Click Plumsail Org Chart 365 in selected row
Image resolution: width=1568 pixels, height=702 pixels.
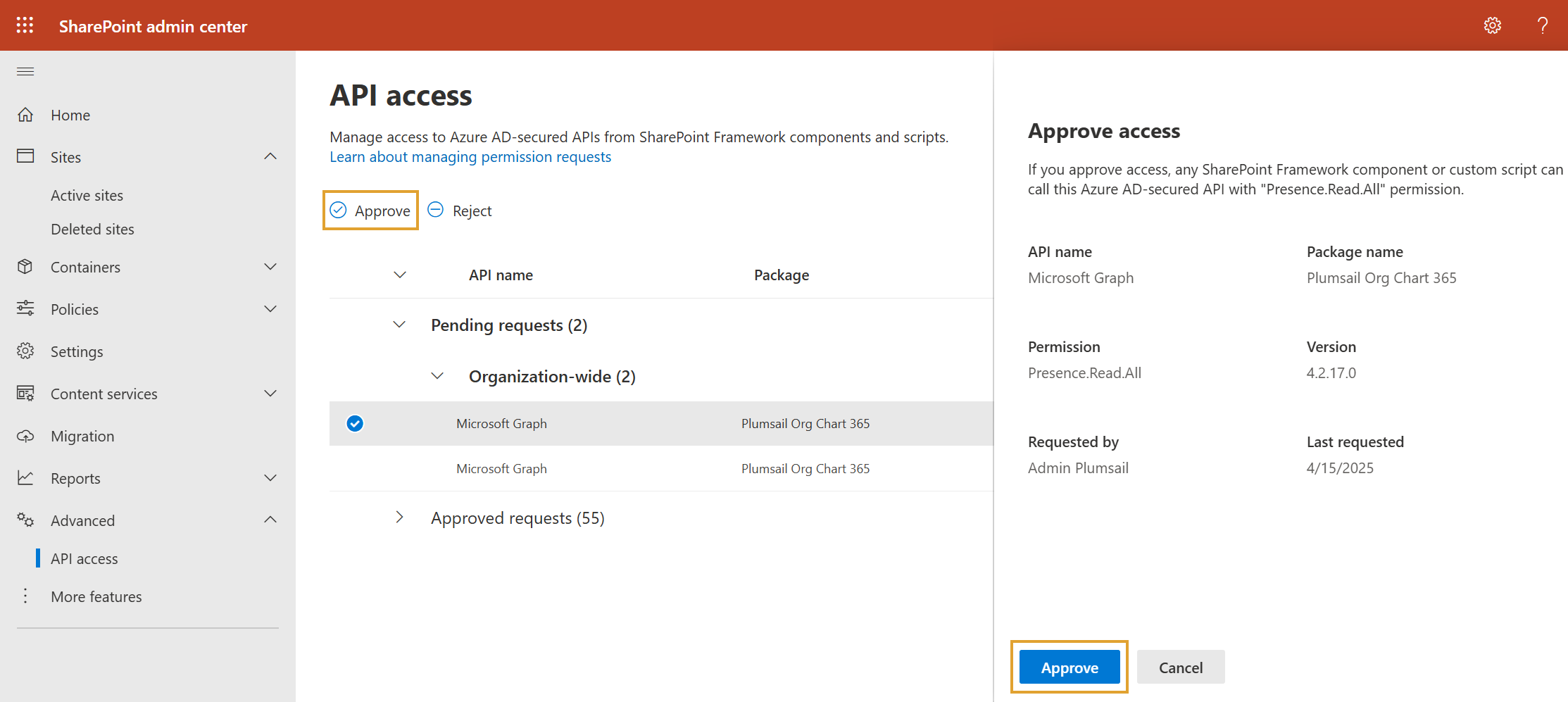pos(805,423)
